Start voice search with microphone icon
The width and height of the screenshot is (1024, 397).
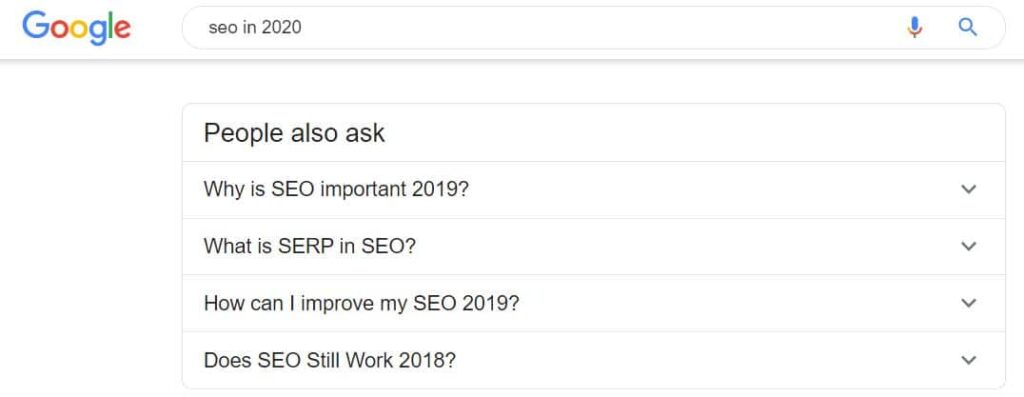point(915,27)
